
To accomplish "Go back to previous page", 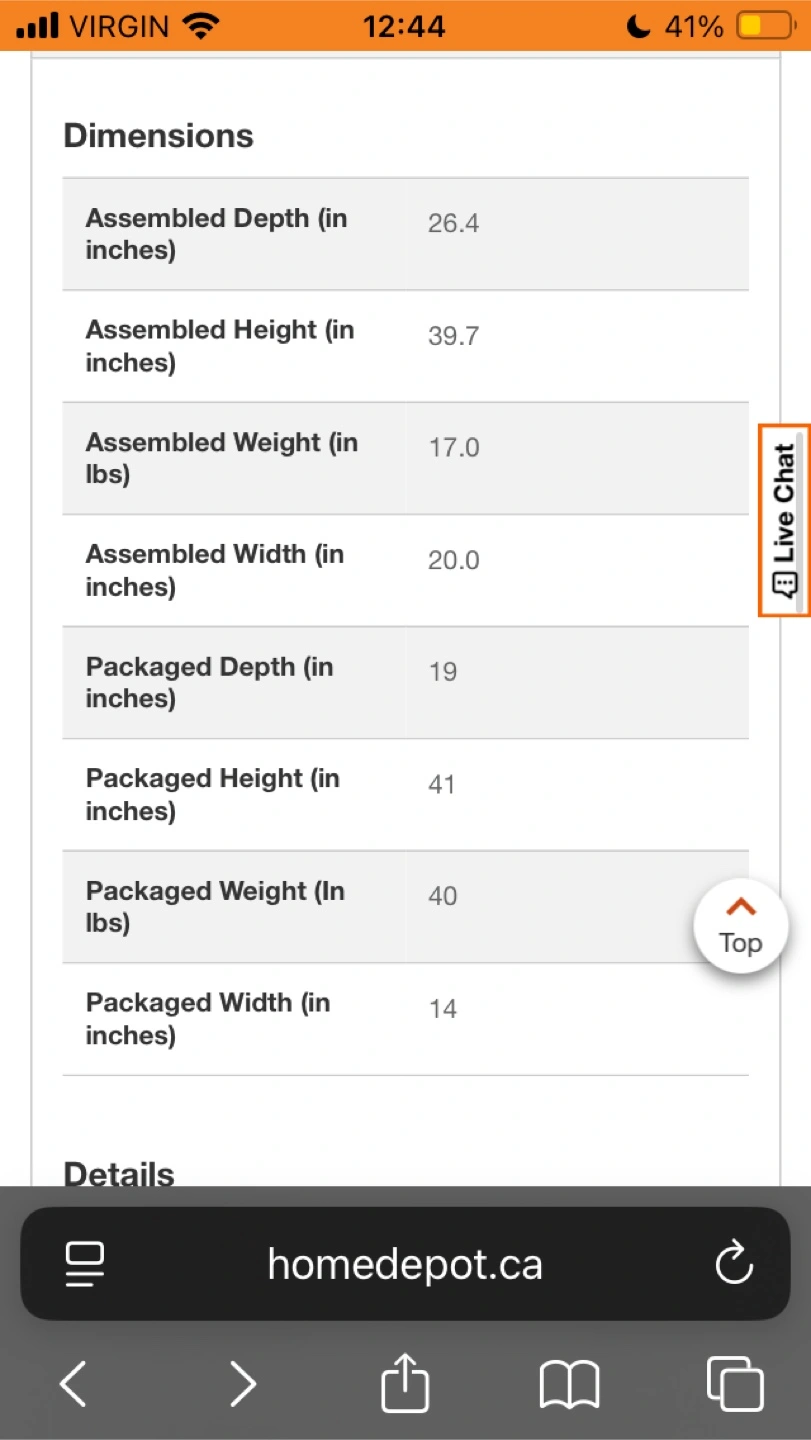I will pyautogui.click(x=74, y=1385).
